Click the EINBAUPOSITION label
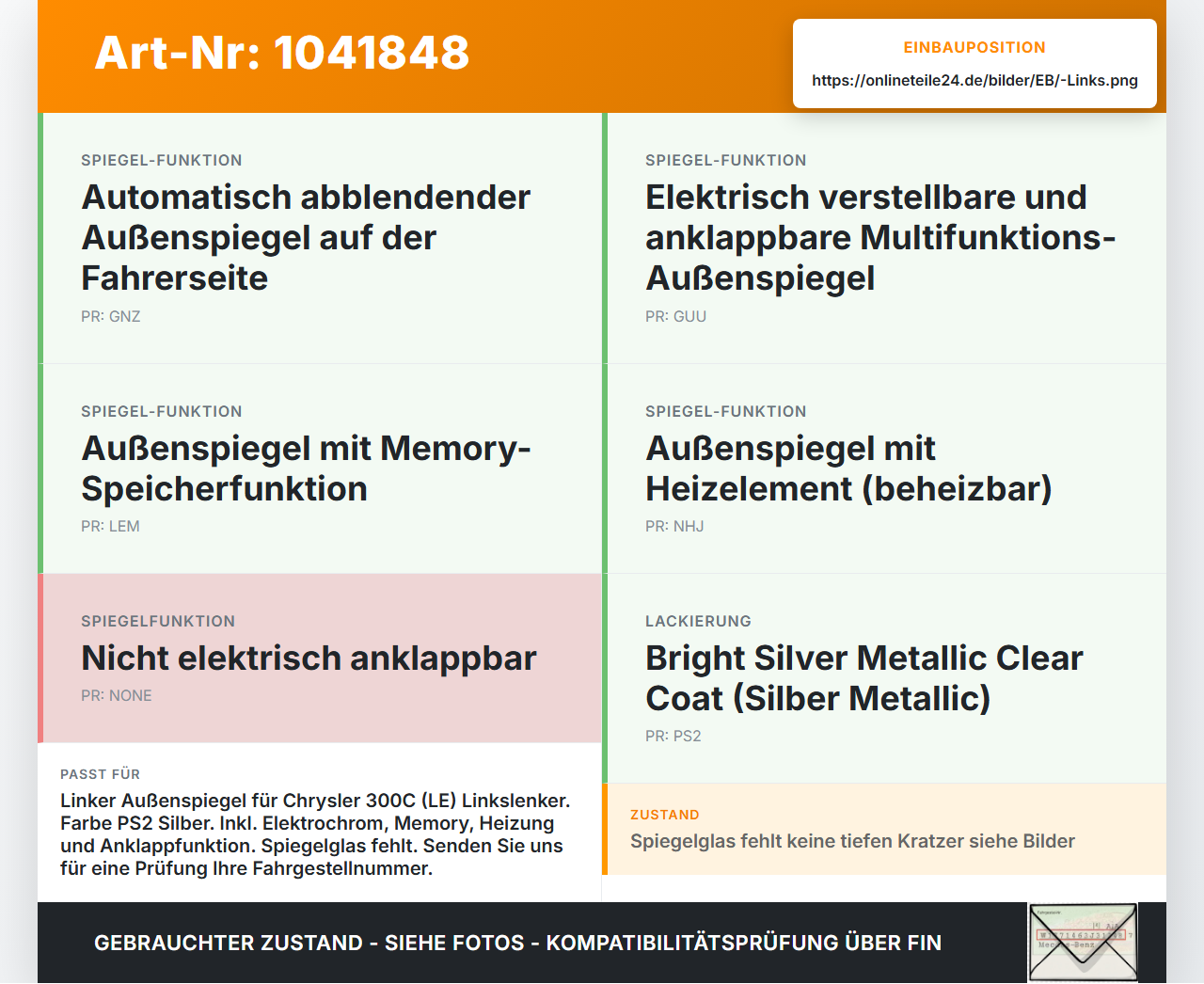Viewport: 1204px width, 984px height. tap(974, 47)
